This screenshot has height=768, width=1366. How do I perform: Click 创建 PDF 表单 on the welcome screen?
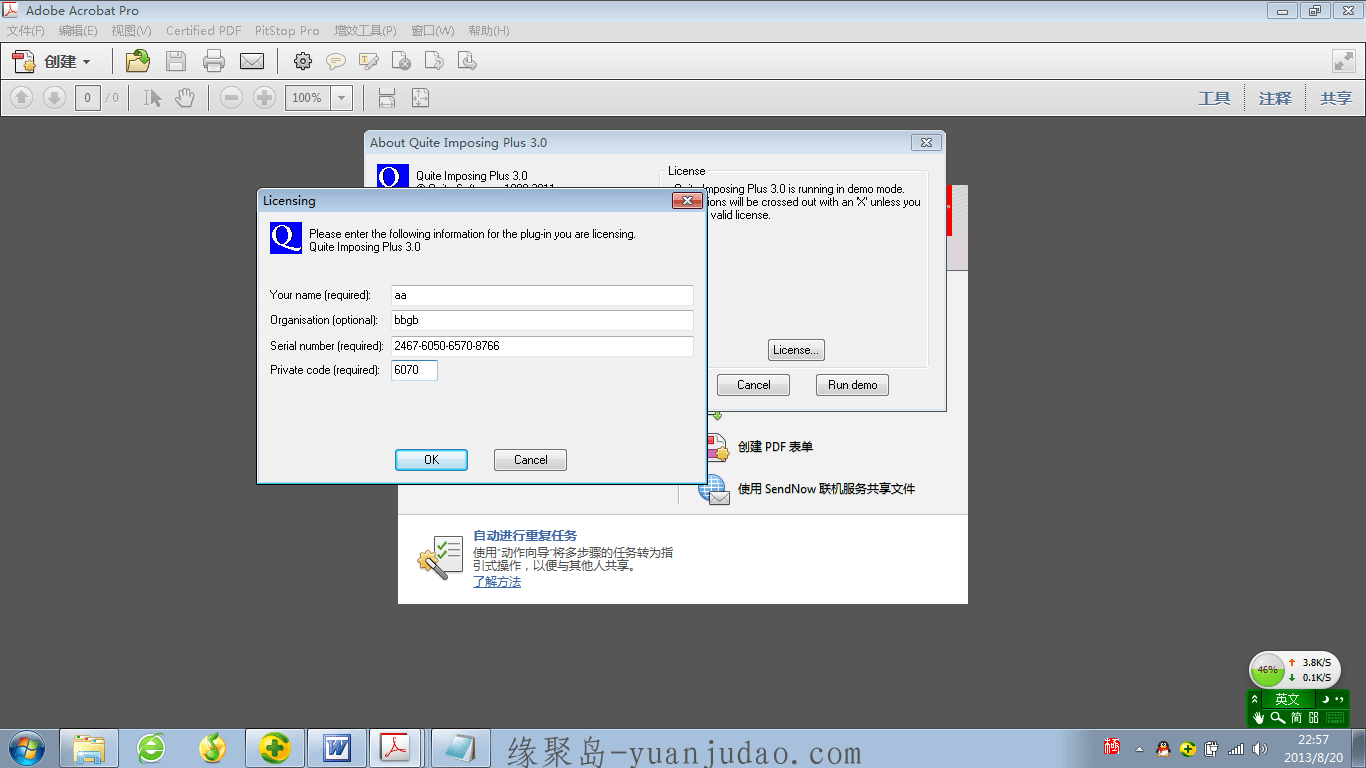[775, 447]
